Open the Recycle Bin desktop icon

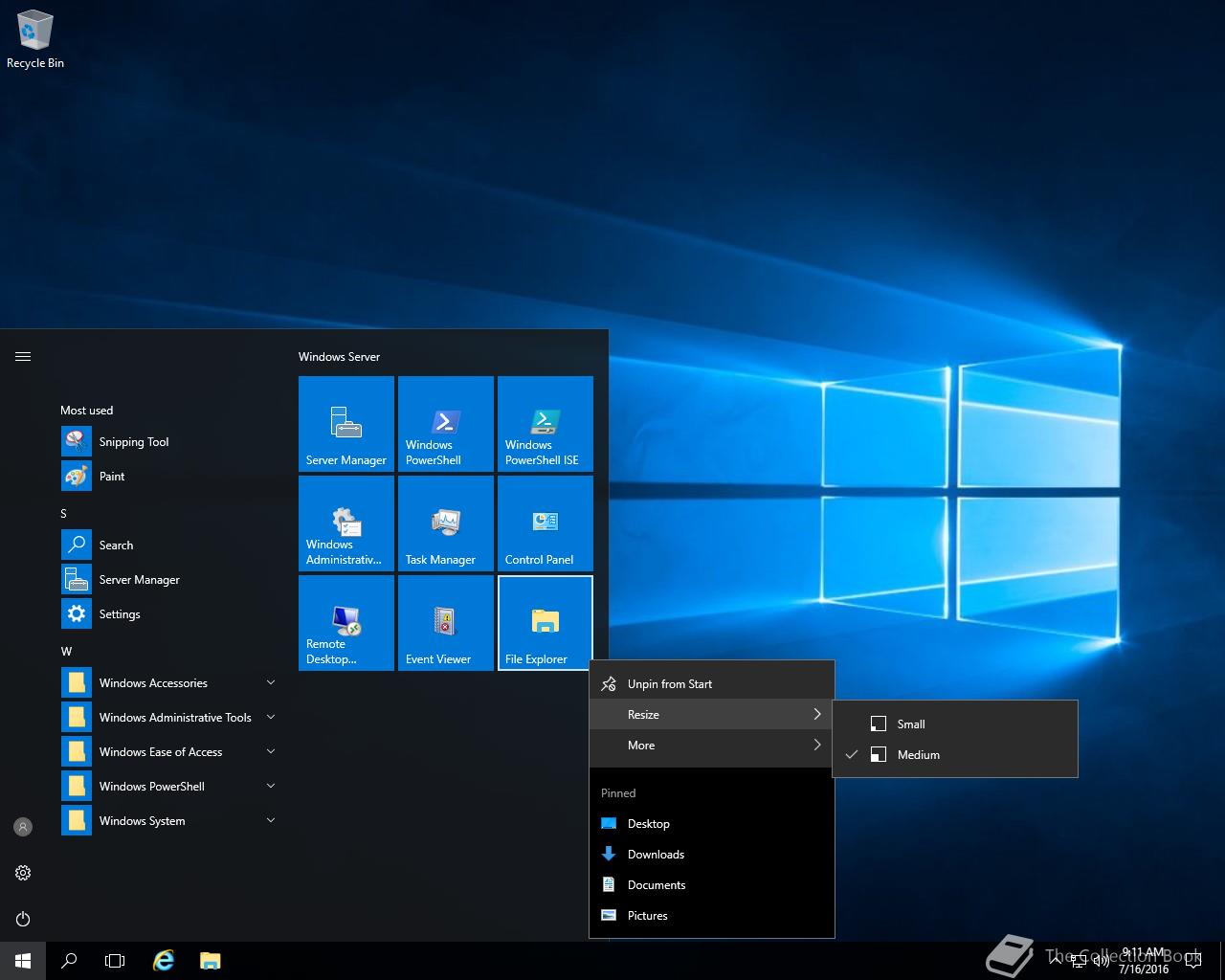[35, 40]
